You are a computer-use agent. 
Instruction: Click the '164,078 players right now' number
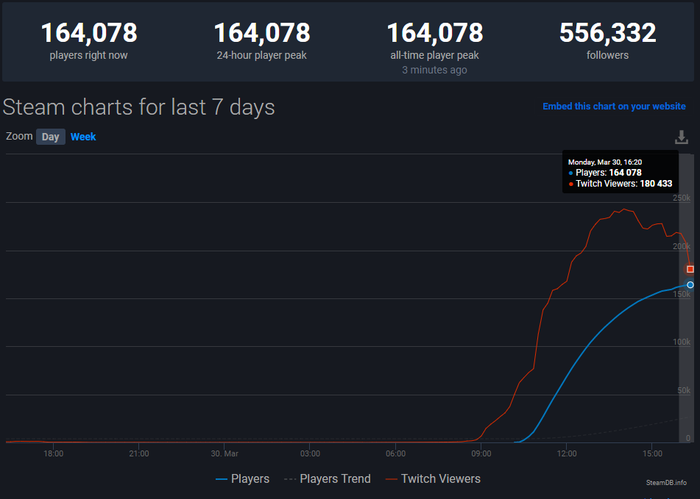pyautogui.click(x=89, y=33)
